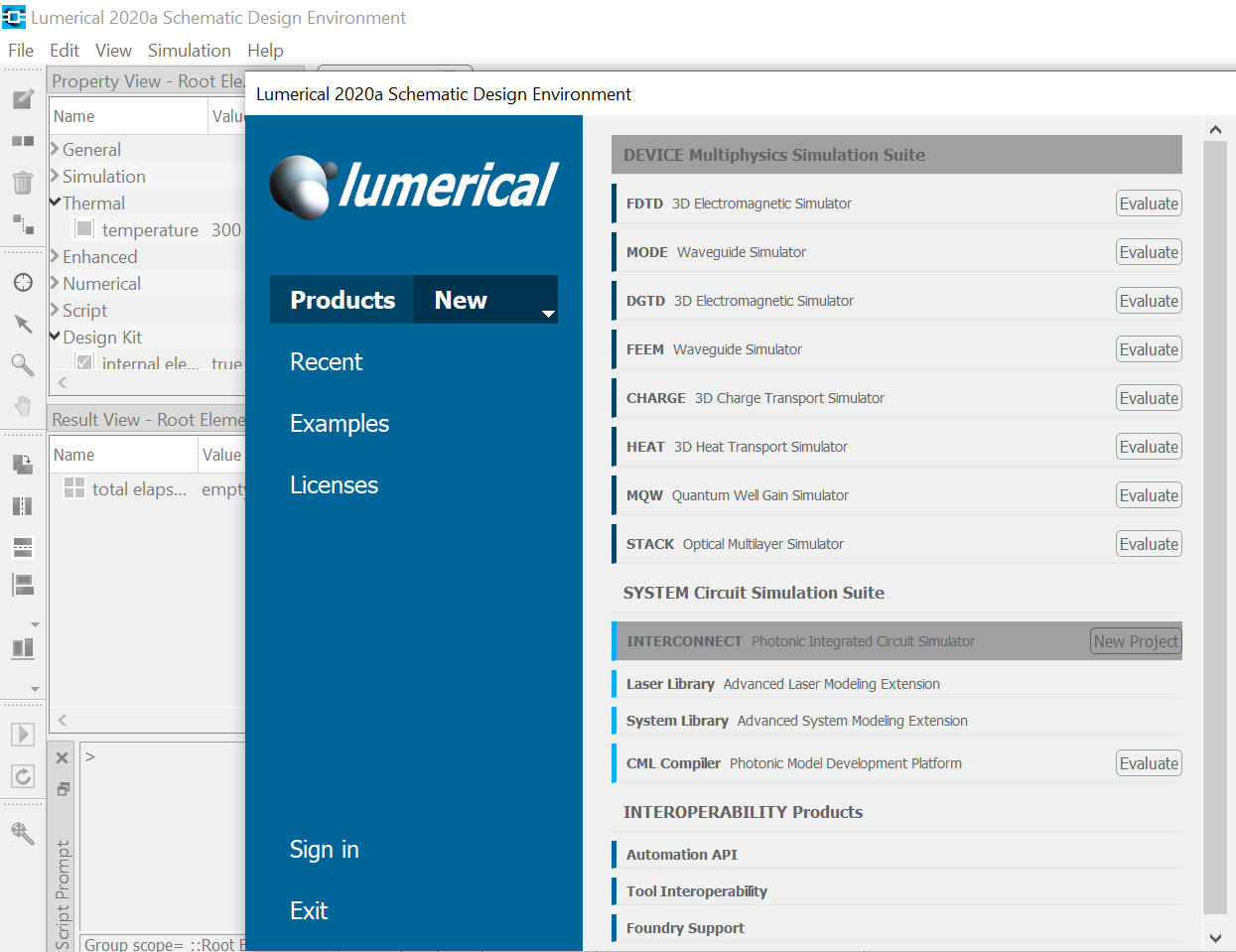The image size is (1236, 952).
Task: Click Evaluate for HEAT
Action: point(1149,447)
